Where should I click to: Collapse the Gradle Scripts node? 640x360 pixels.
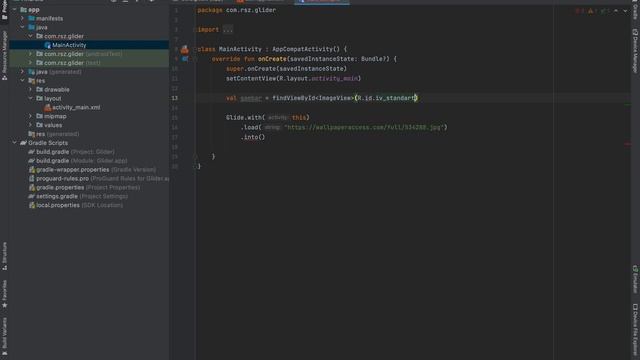coord(15,143)
